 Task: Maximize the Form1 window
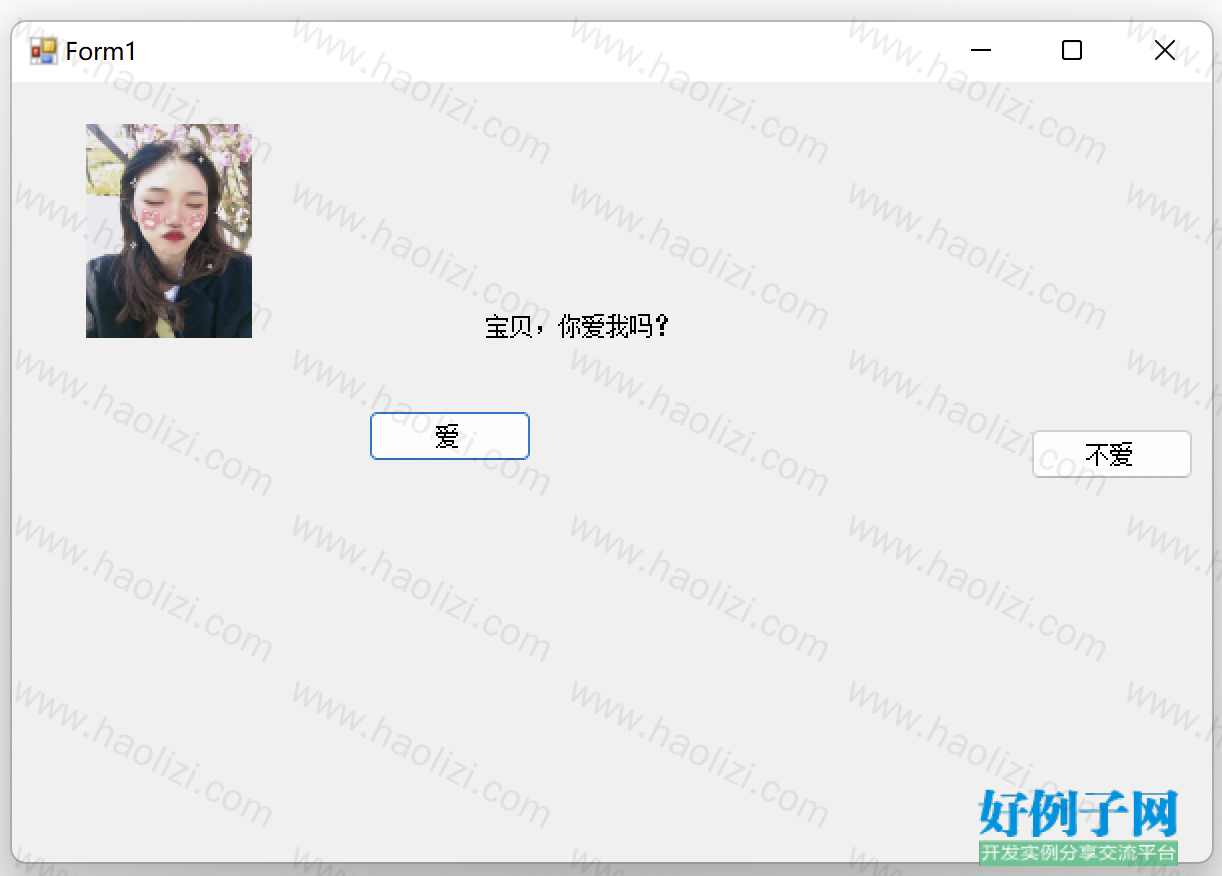pos(1072,51)
